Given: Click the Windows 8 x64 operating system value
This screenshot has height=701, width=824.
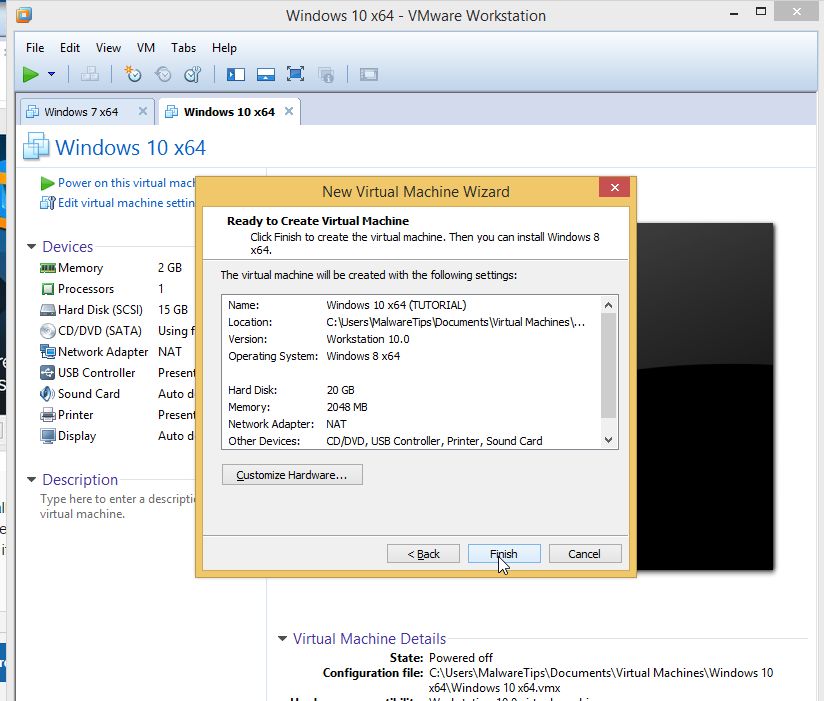Looking at the screenshot, I should [363, 356].
